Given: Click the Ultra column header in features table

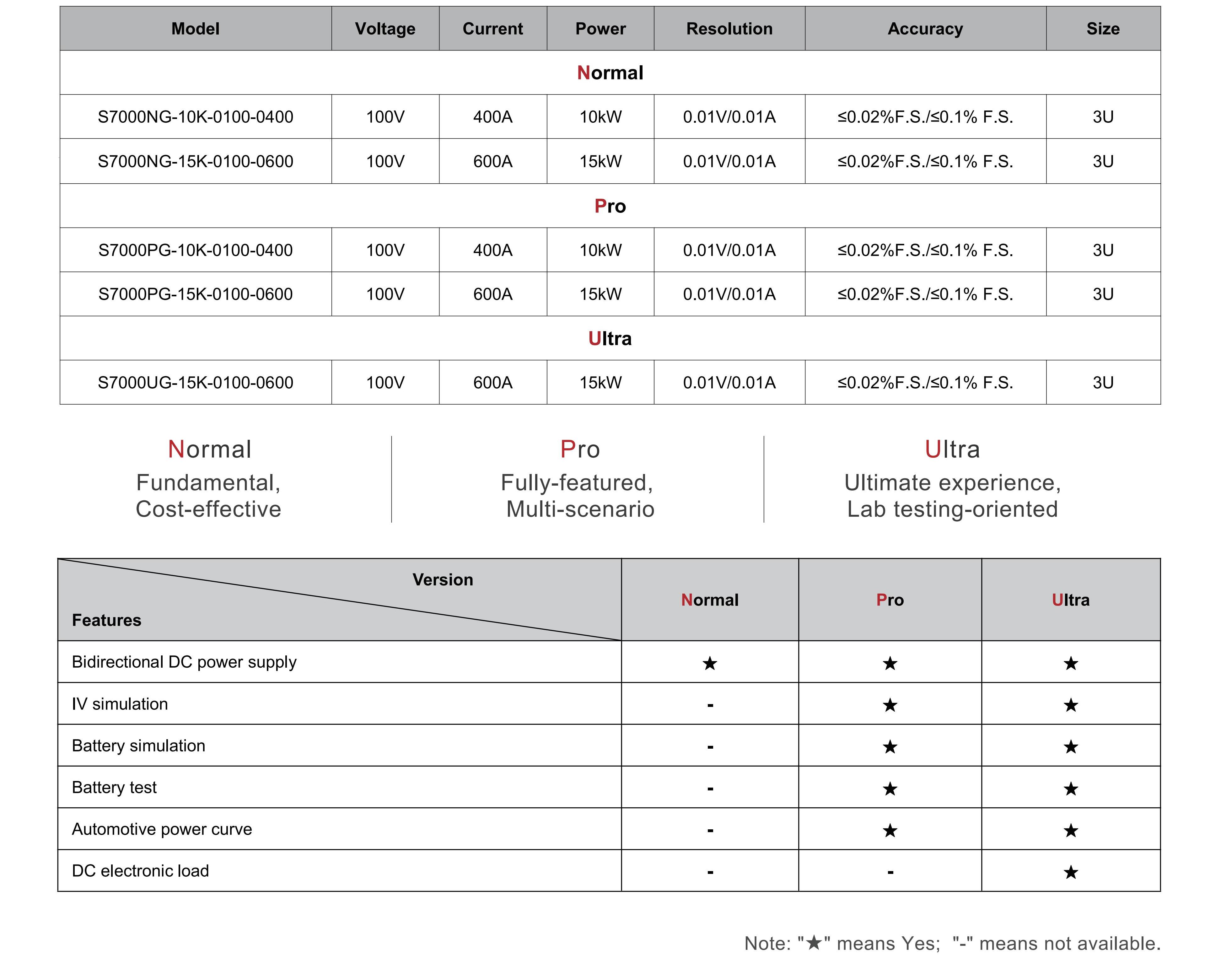Looking at the screenshot, I should tap(1071, 600).
